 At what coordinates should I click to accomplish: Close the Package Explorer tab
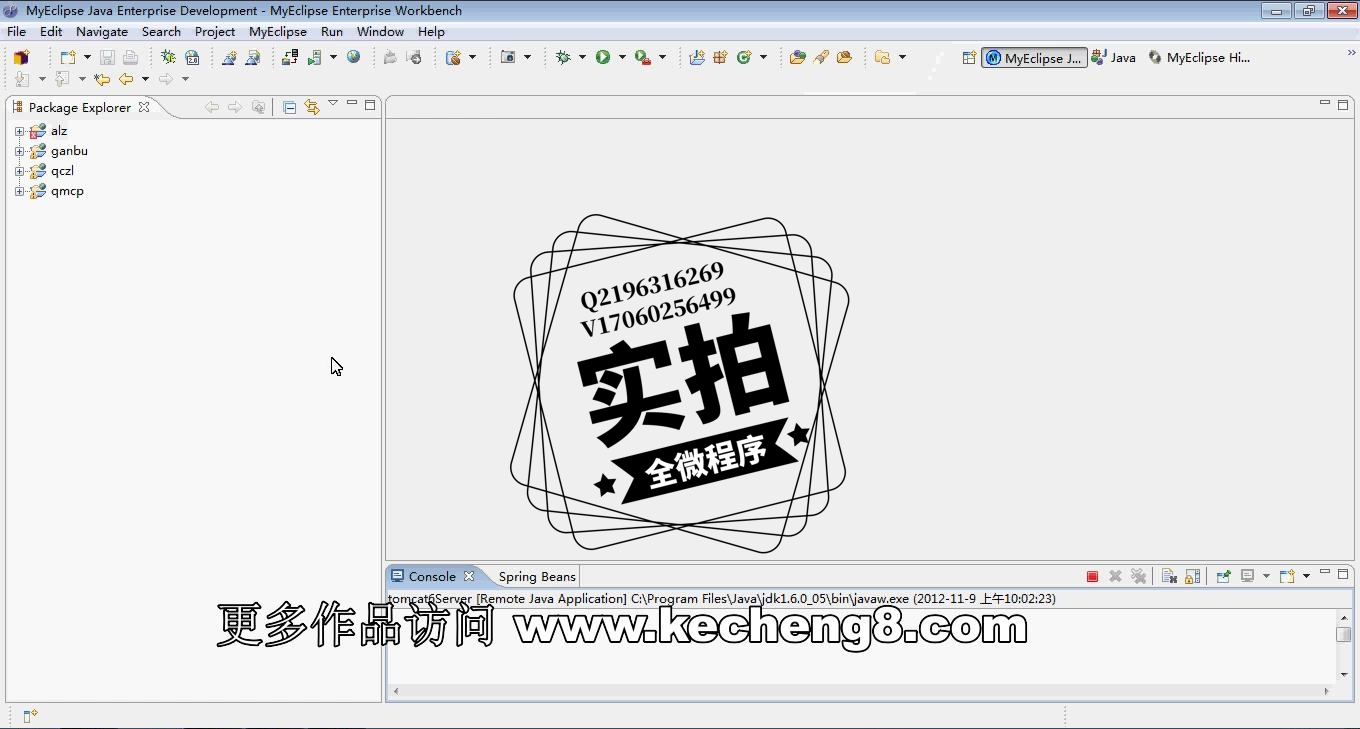(x=144, y=107)
